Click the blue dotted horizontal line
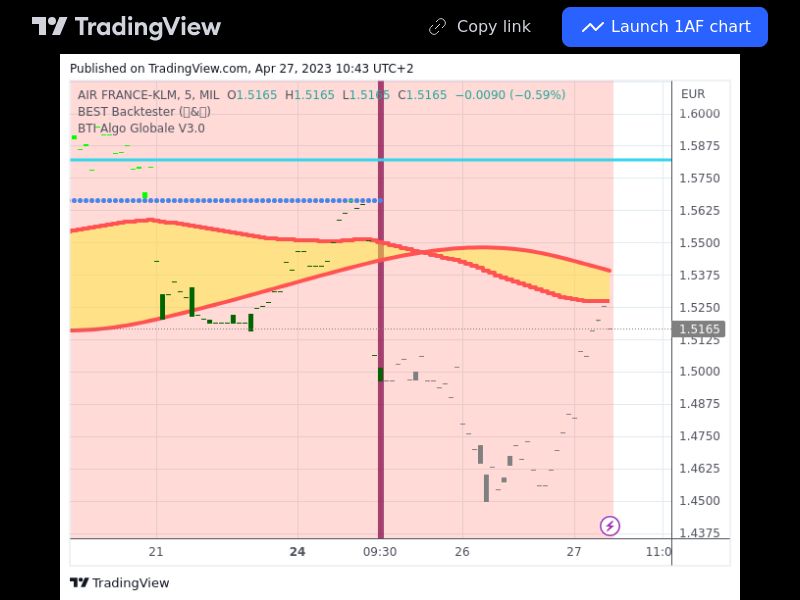The image size is (800, 600). [x=227, y=201]
